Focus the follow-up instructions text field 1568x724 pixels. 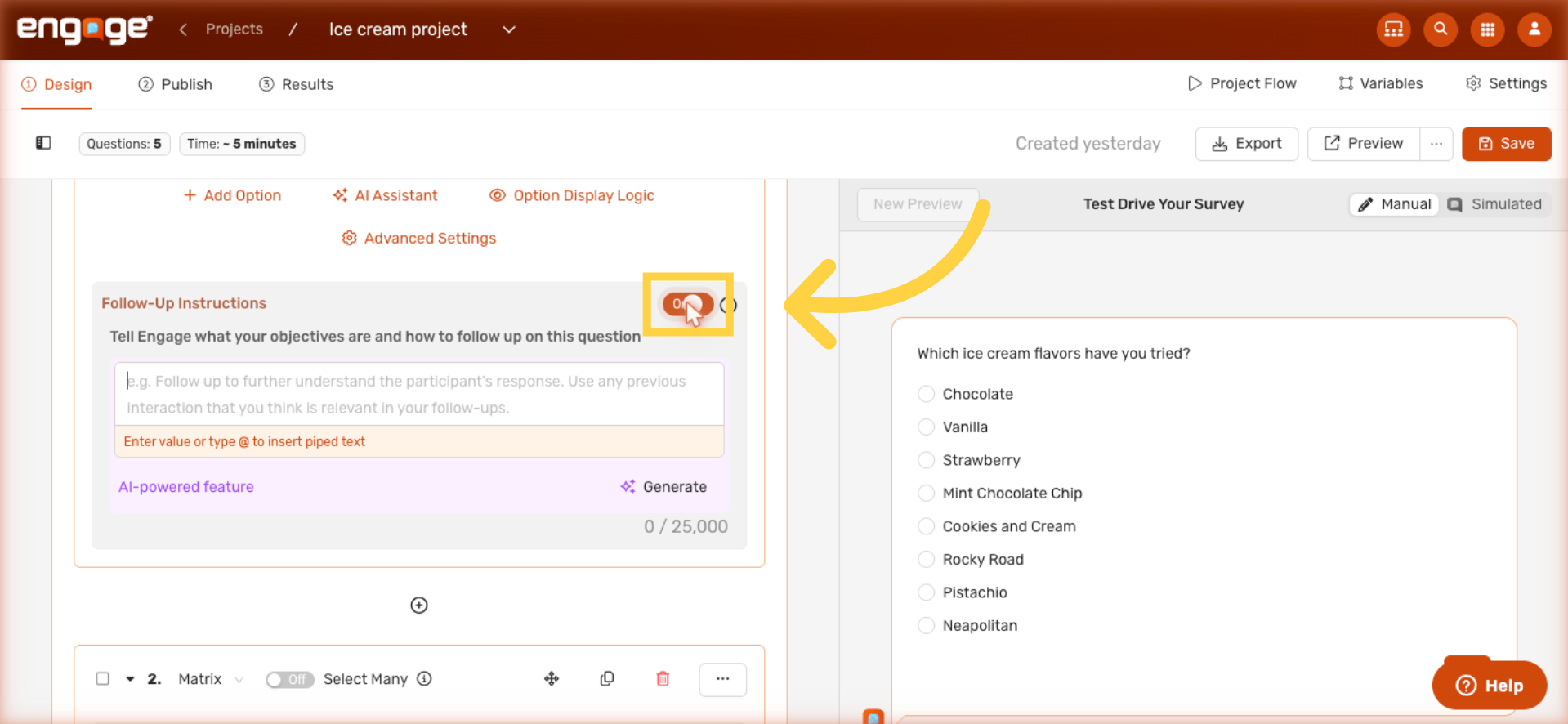tap(419, 394)
